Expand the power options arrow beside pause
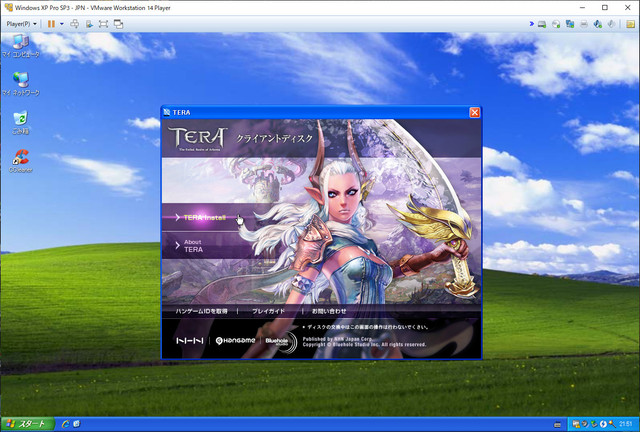The image size is (640, 432). [62, 24]
